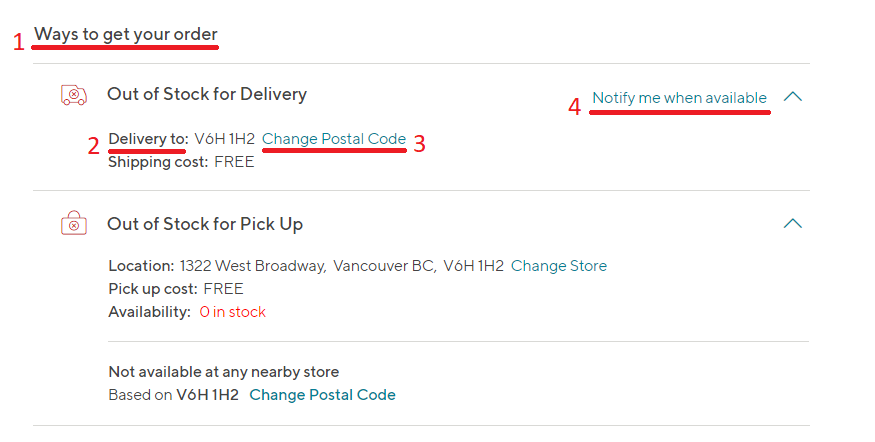
Task: Click the 1322 West Broadway location address
Action: click(x=252, y=266)
